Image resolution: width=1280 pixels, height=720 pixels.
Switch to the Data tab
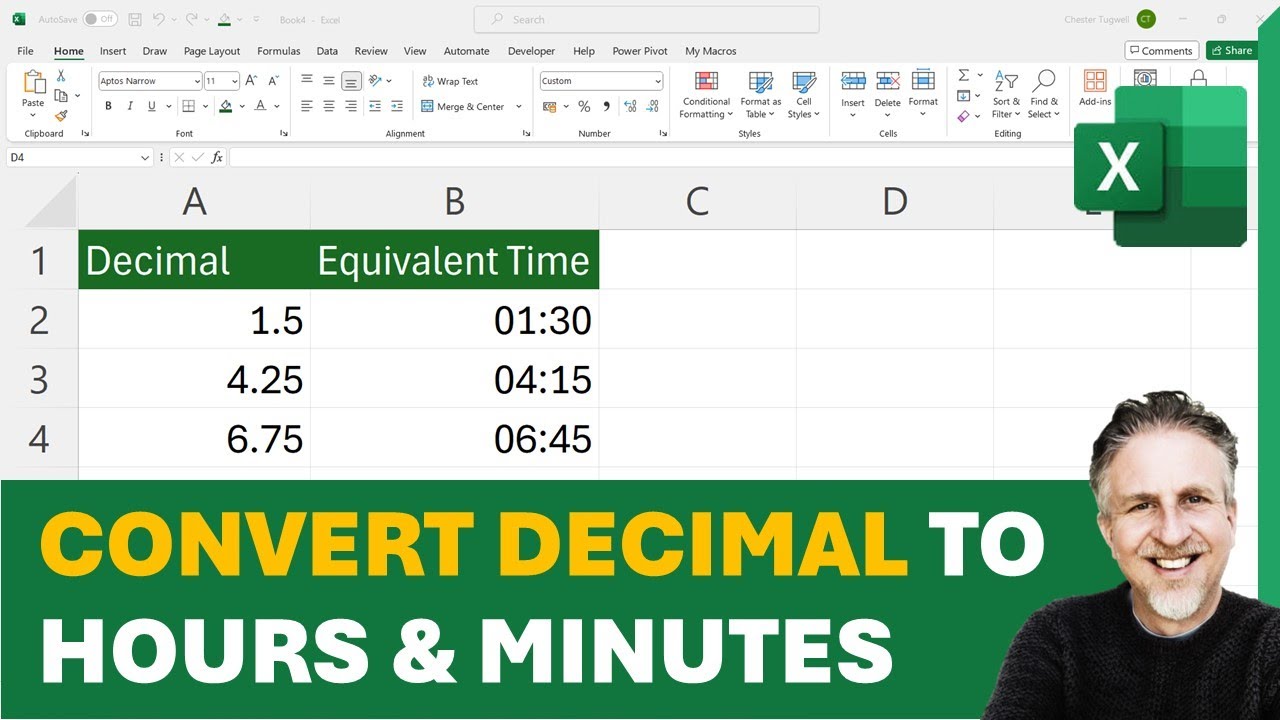click(327, 51)
